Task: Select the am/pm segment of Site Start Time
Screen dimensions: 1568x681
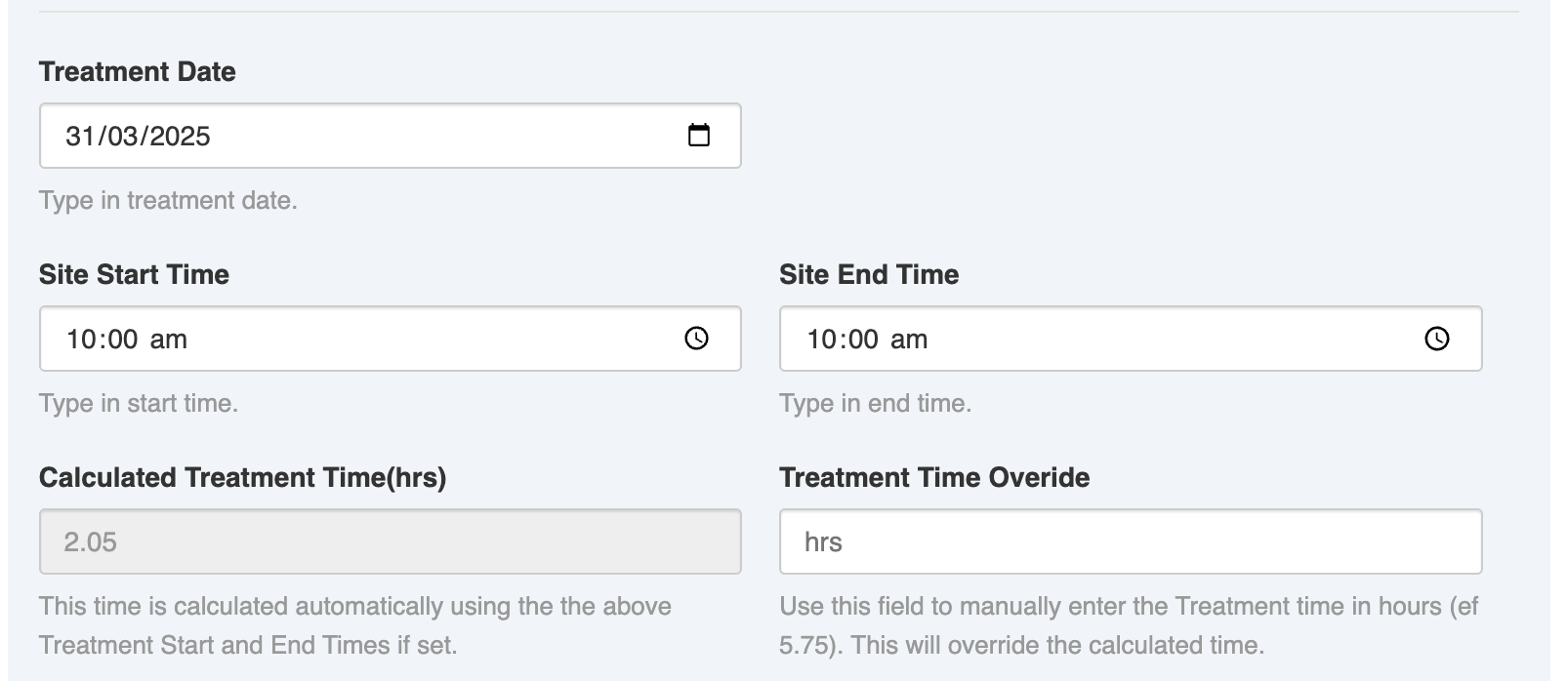Action: tap(168, 340)
